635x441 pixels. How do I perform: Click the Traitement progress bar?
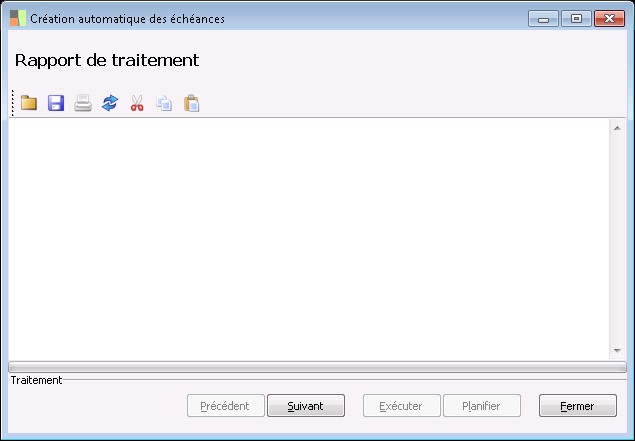(318, 367)
